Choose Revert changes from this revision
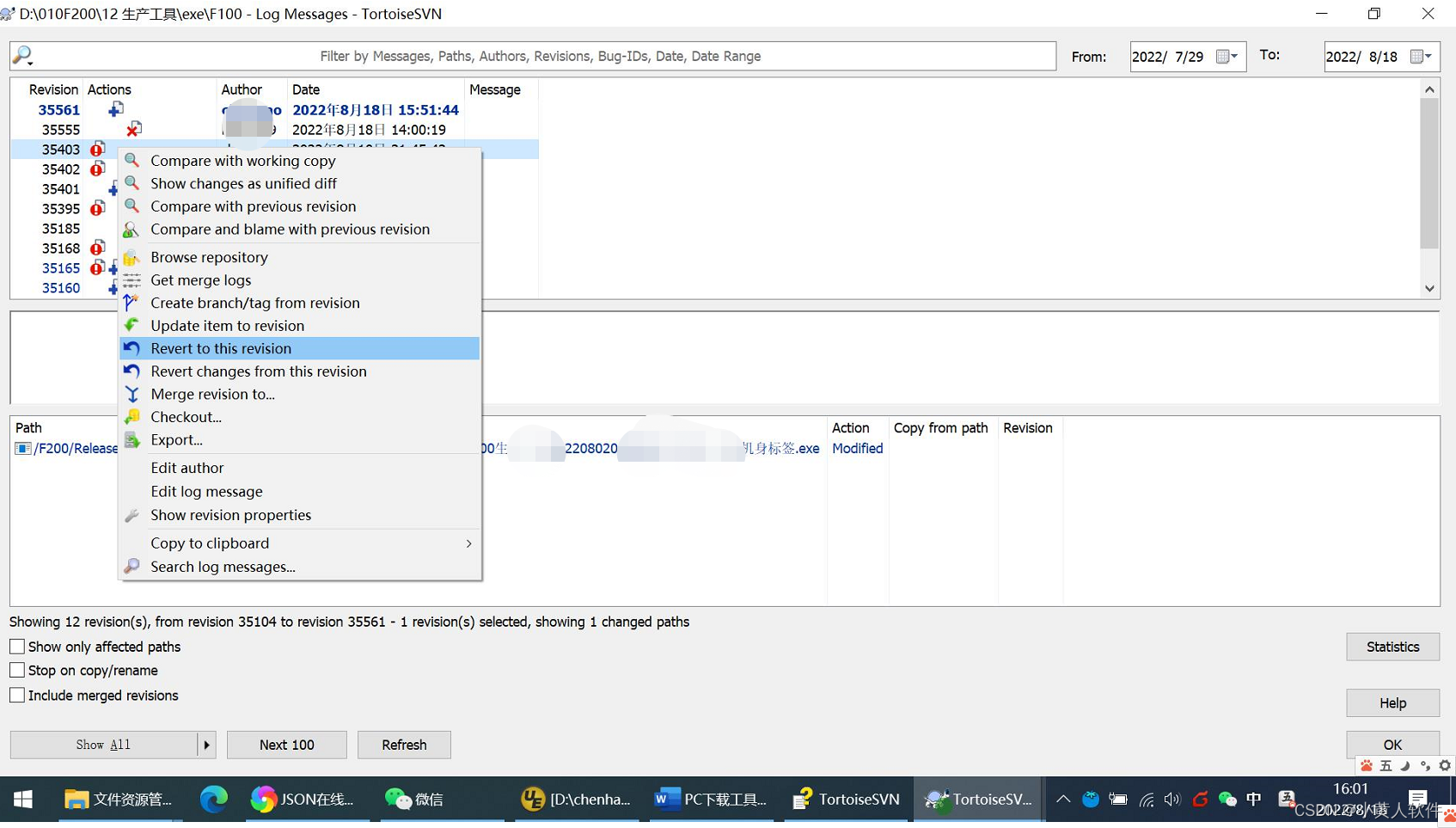 (x=300, y=371)
